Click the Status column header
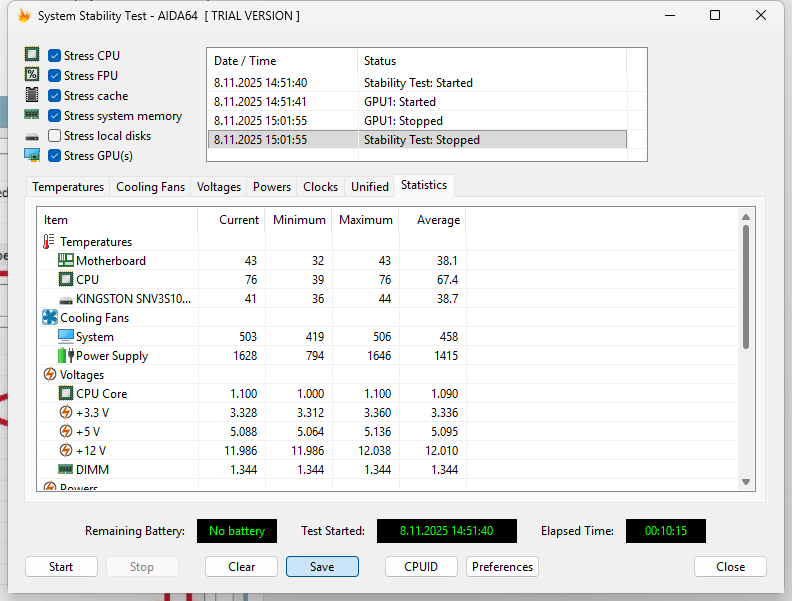The width and height of the screenshot is (792, 601). [x=492, y=61]
